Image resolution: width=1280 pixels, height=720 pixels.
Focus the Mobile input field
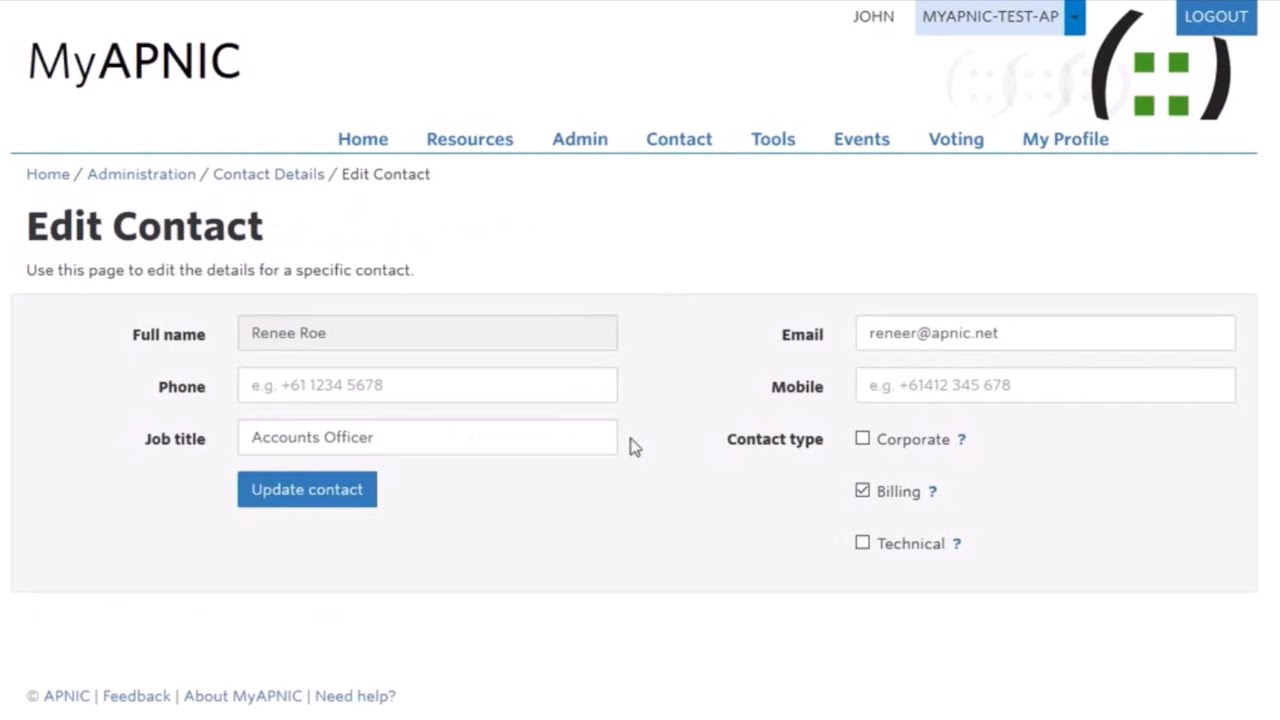(1045, 385)
